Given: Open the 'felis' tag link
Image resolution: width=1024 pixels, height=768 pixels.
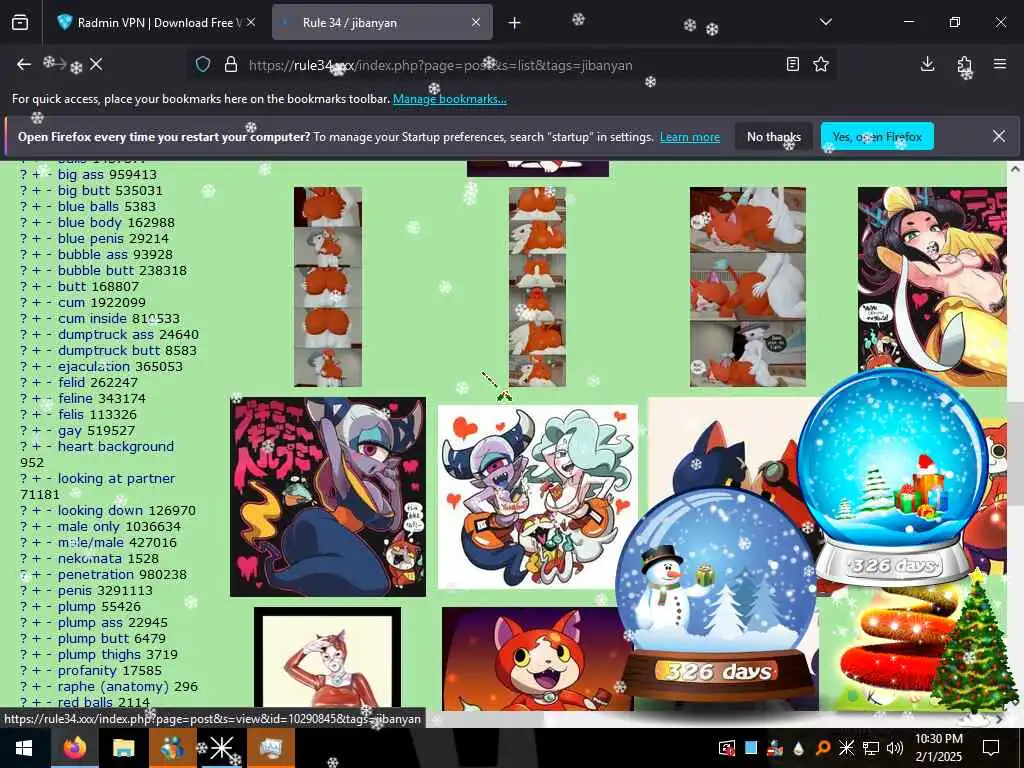Looking at the screenshot, I should pos(71,415).
